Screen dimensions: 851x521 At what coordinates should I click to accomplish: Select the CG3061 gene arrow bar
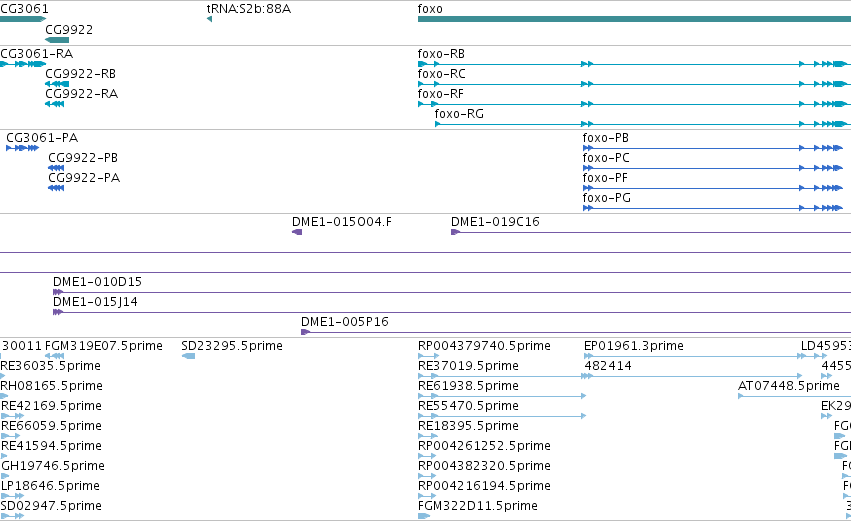23,20
